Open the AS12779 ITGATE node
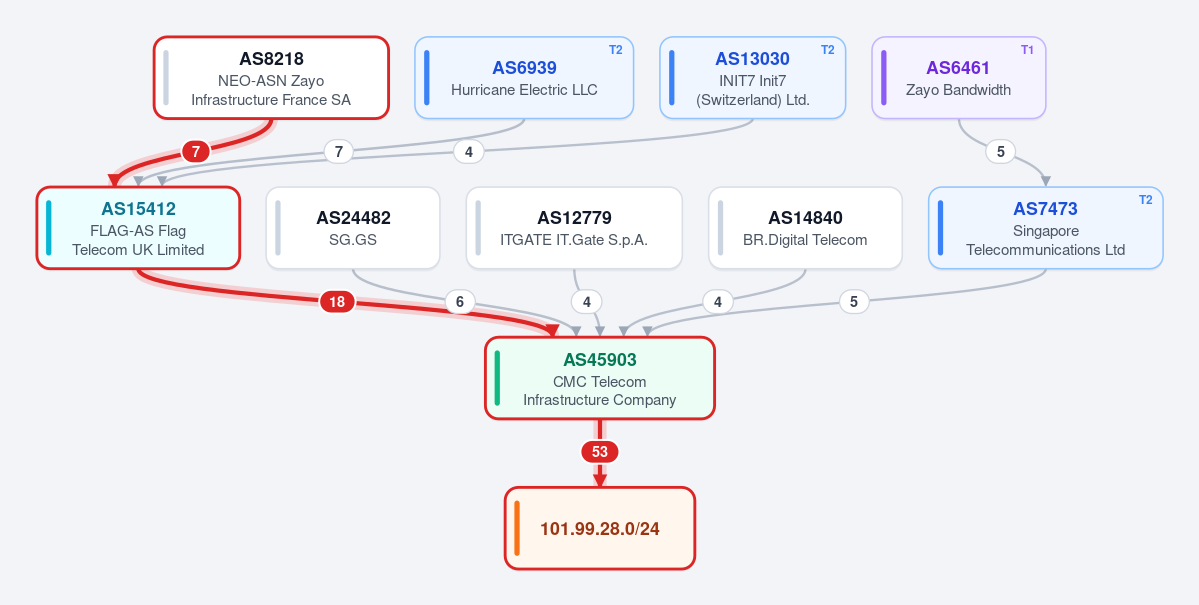 (x=574, y=228)
